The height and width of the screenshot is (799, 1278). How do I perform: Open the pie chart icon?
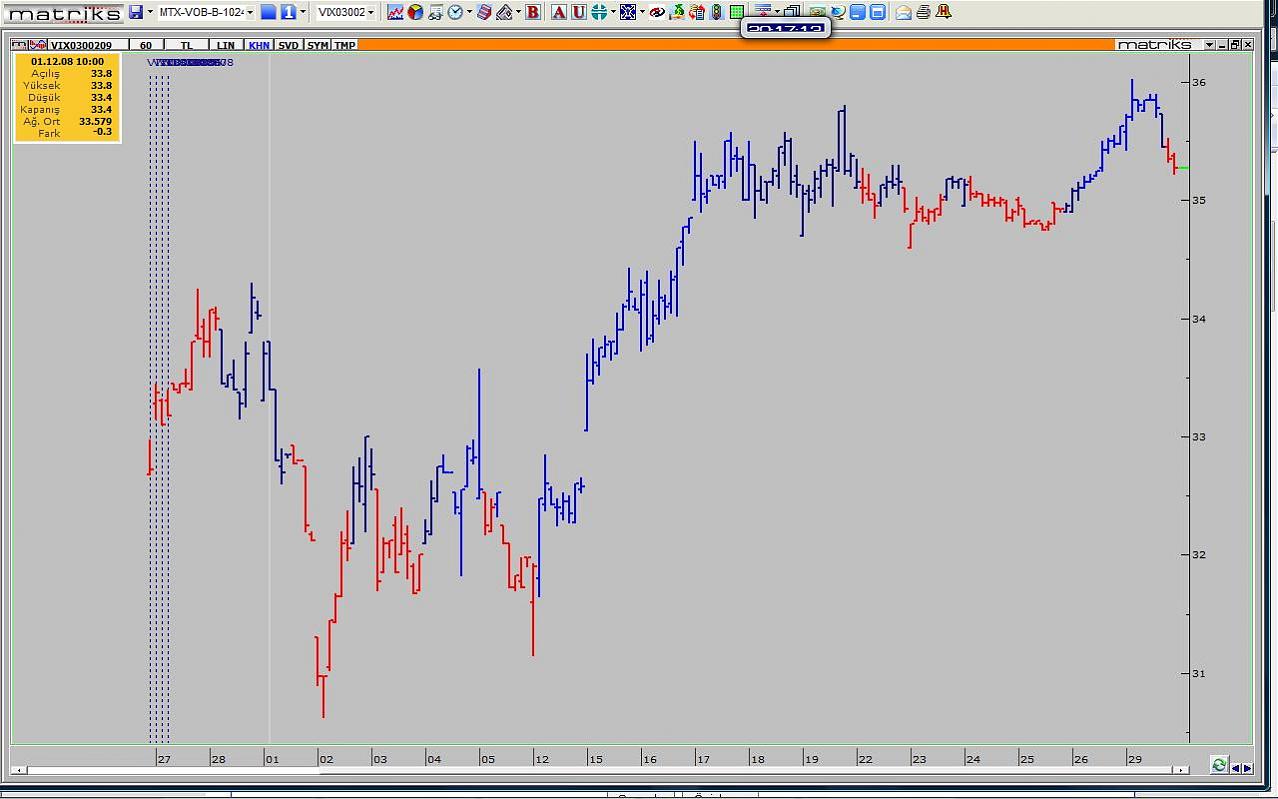(415, 12)
